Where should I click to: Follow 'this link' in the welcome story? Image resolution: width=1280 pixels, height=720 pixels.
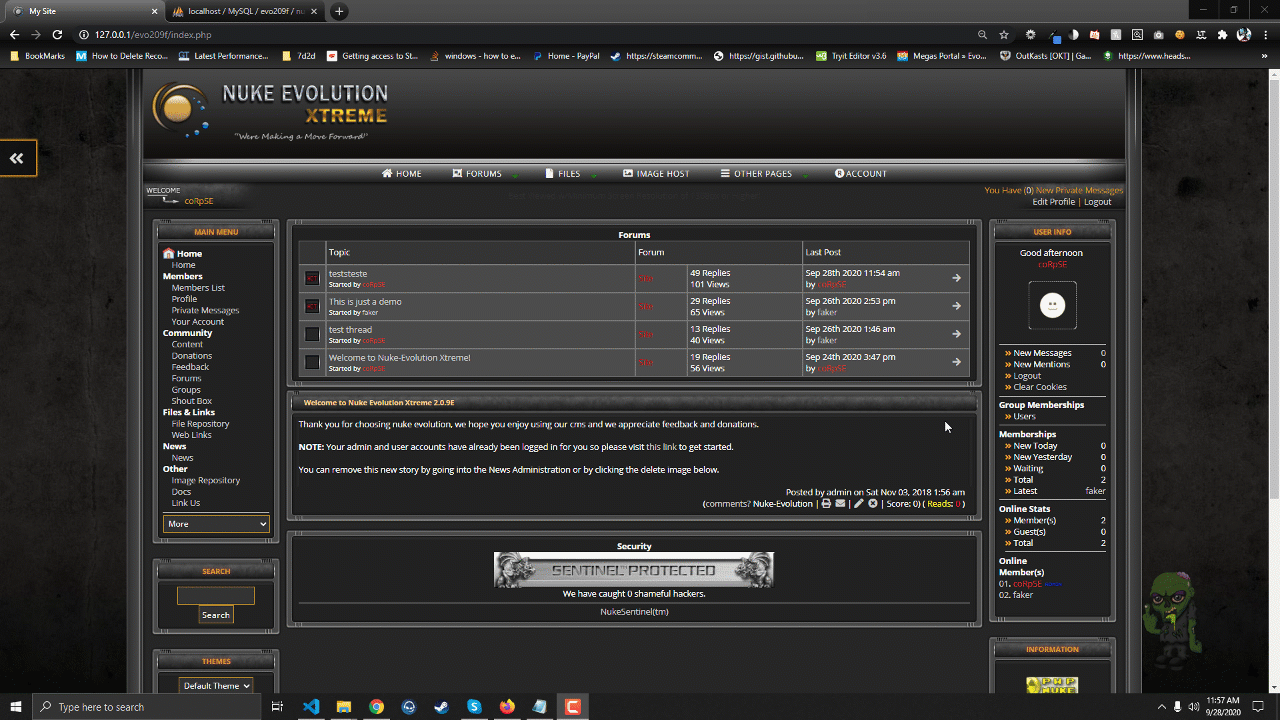coord(661,447)
